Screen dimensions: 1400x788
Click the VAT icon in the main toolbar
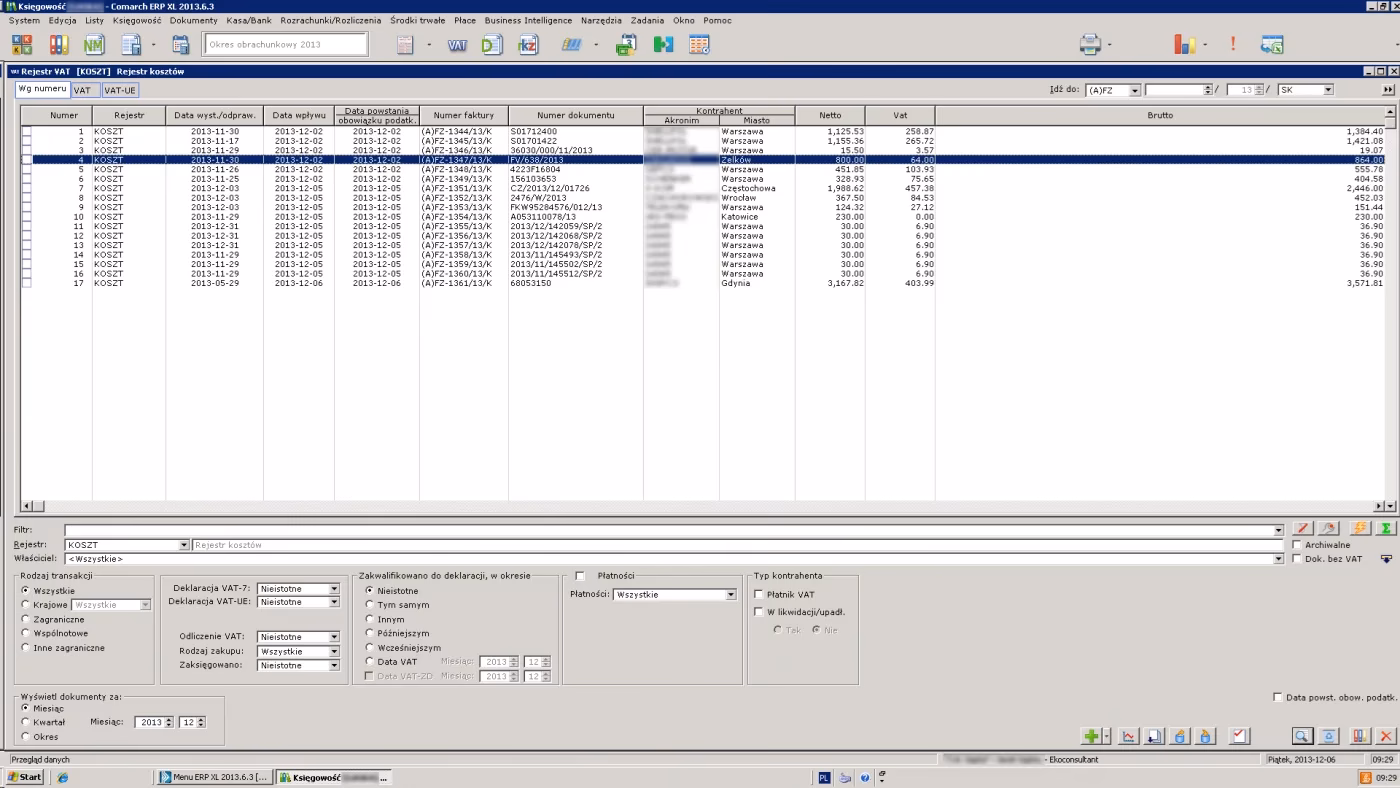tap(457, 45)
